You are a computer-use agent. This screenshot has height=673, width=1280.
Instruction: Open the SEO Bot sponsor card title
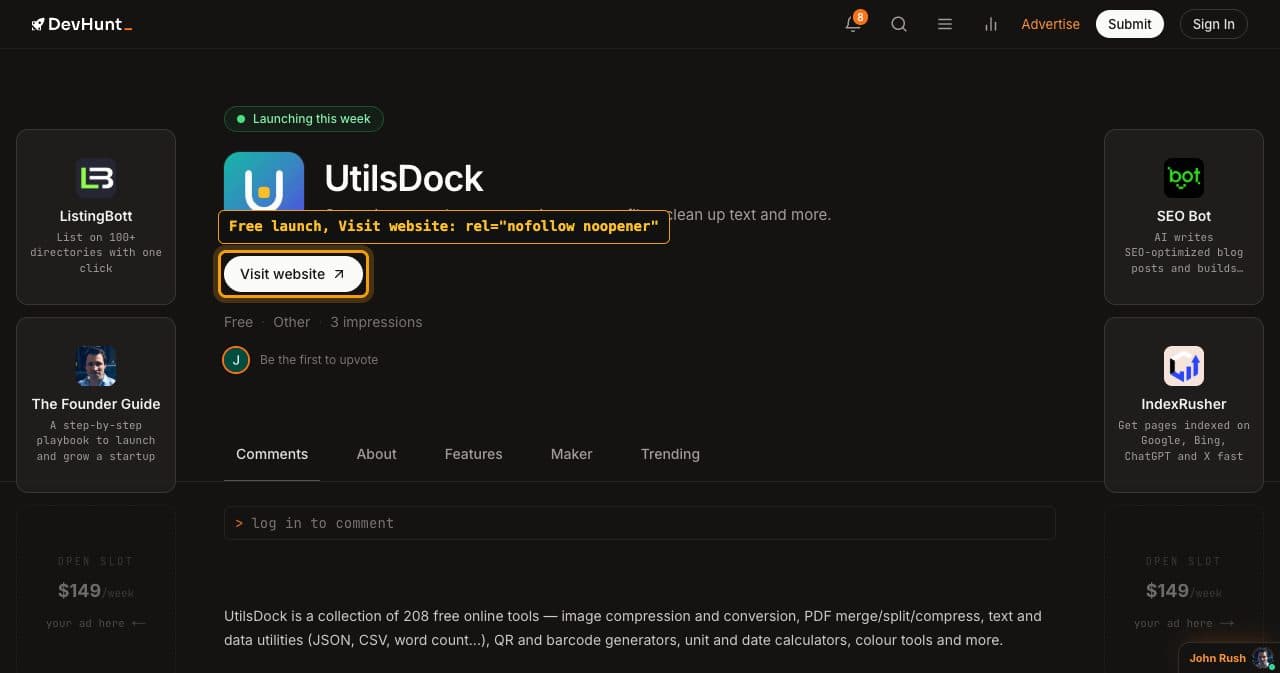pyautogui.click(x=1184, y=216)
